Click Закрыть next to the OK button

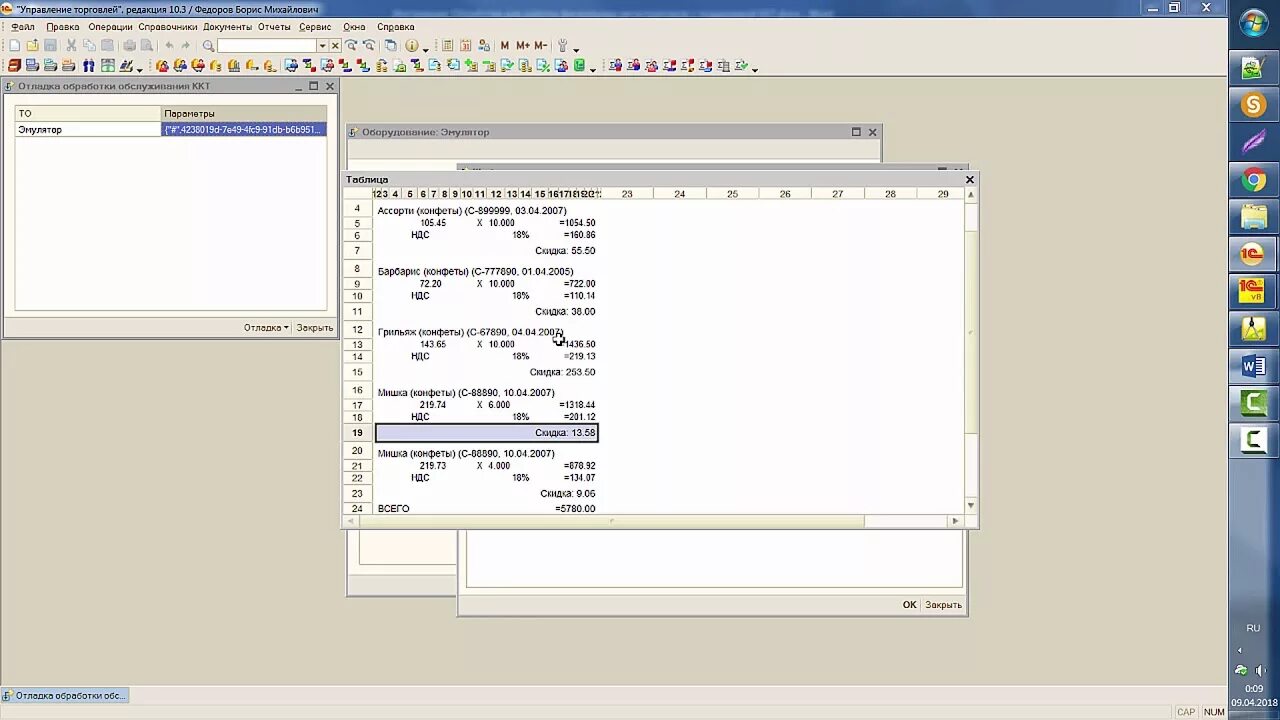pos(943,605)
